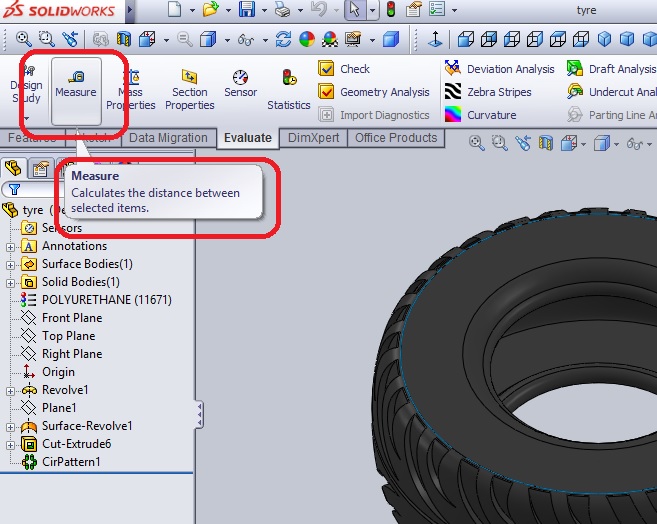Toggle Zebra Stripes display

488,92
